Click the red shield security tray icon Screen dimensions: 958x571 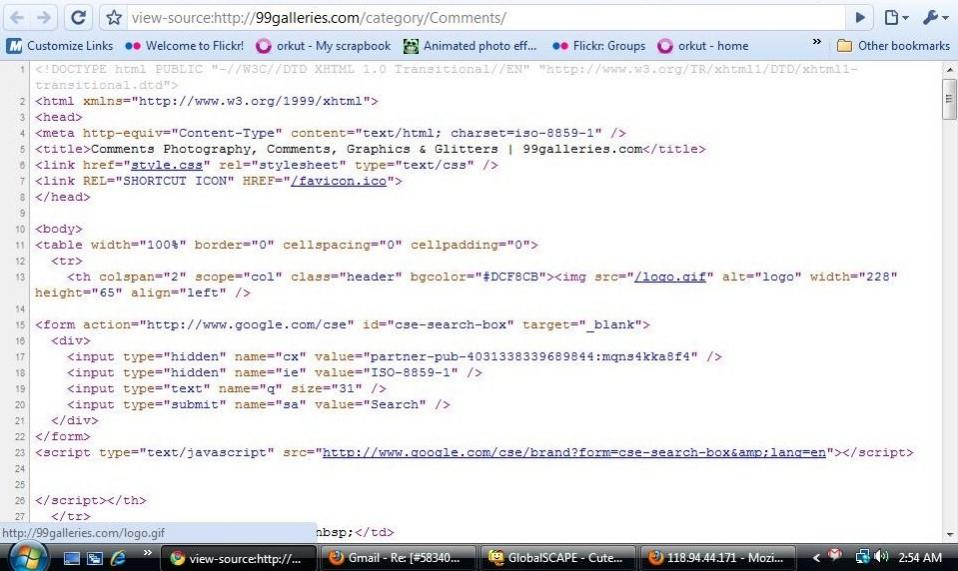pos(835,555)
